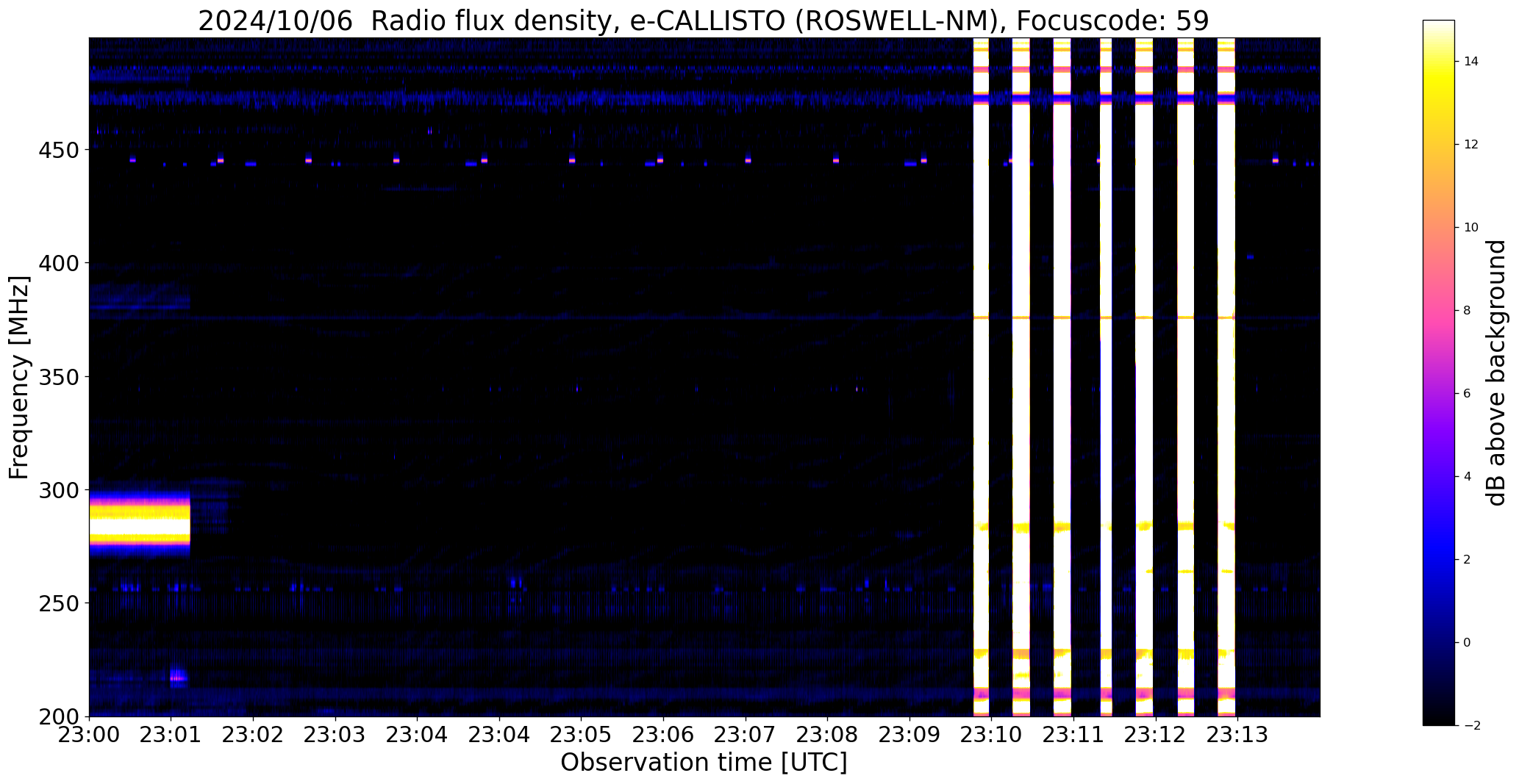Click the colorbar tick labeled 14
1519x784 pixels.
click(1470, 62)
